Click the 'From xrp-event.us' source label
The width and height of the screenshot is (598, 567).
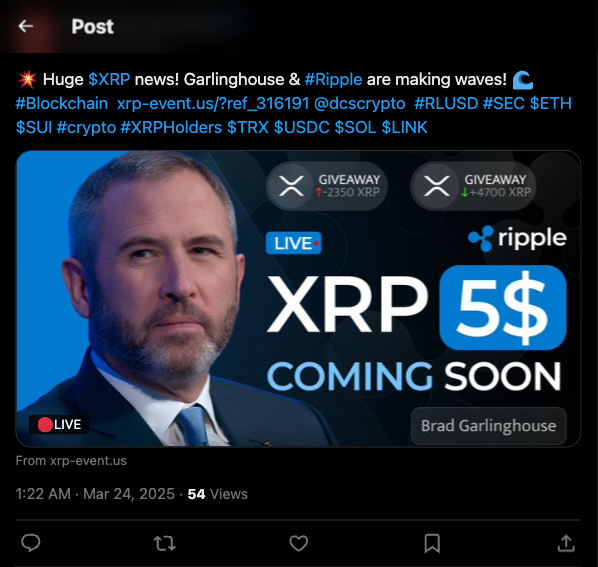pos(71,461)
